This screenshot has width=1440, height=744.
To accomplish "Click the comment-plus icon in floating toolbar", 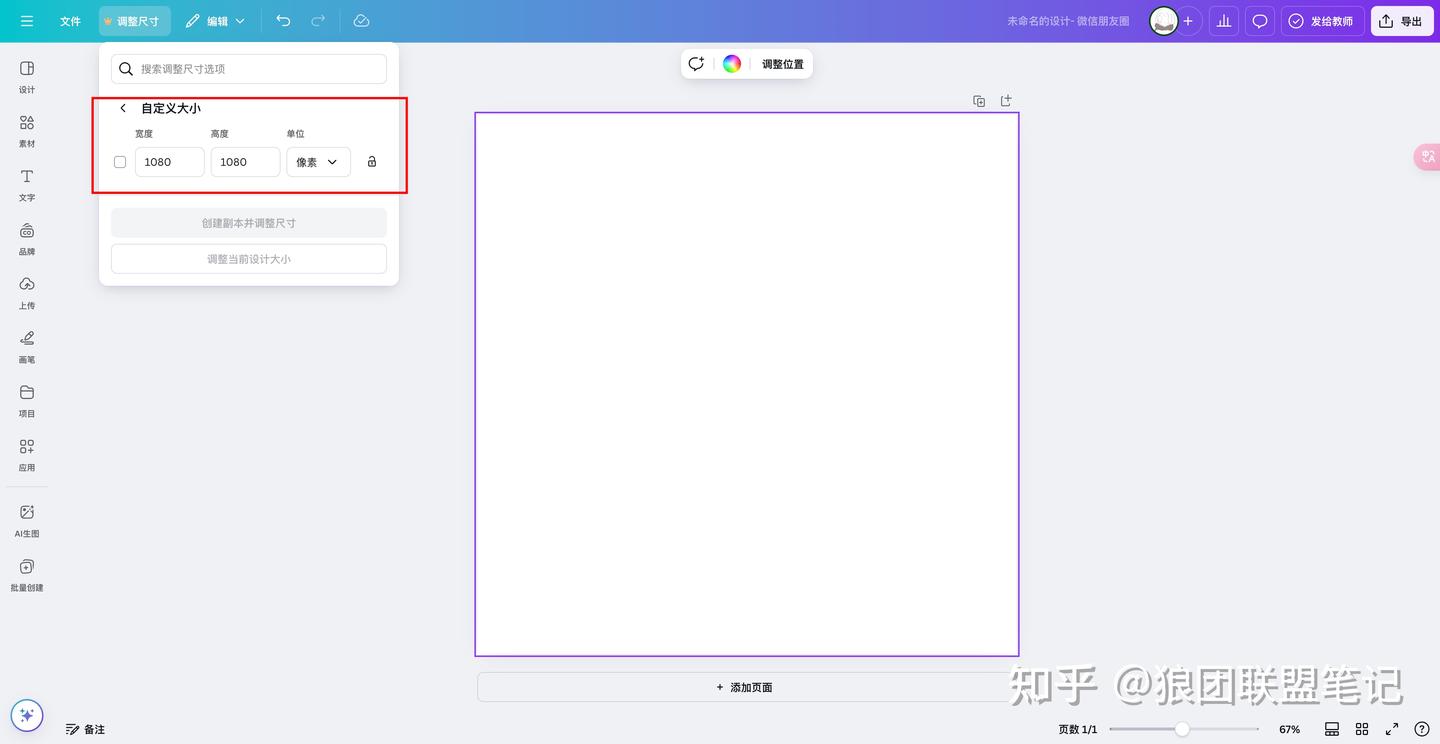I will [x=696, y=64].
